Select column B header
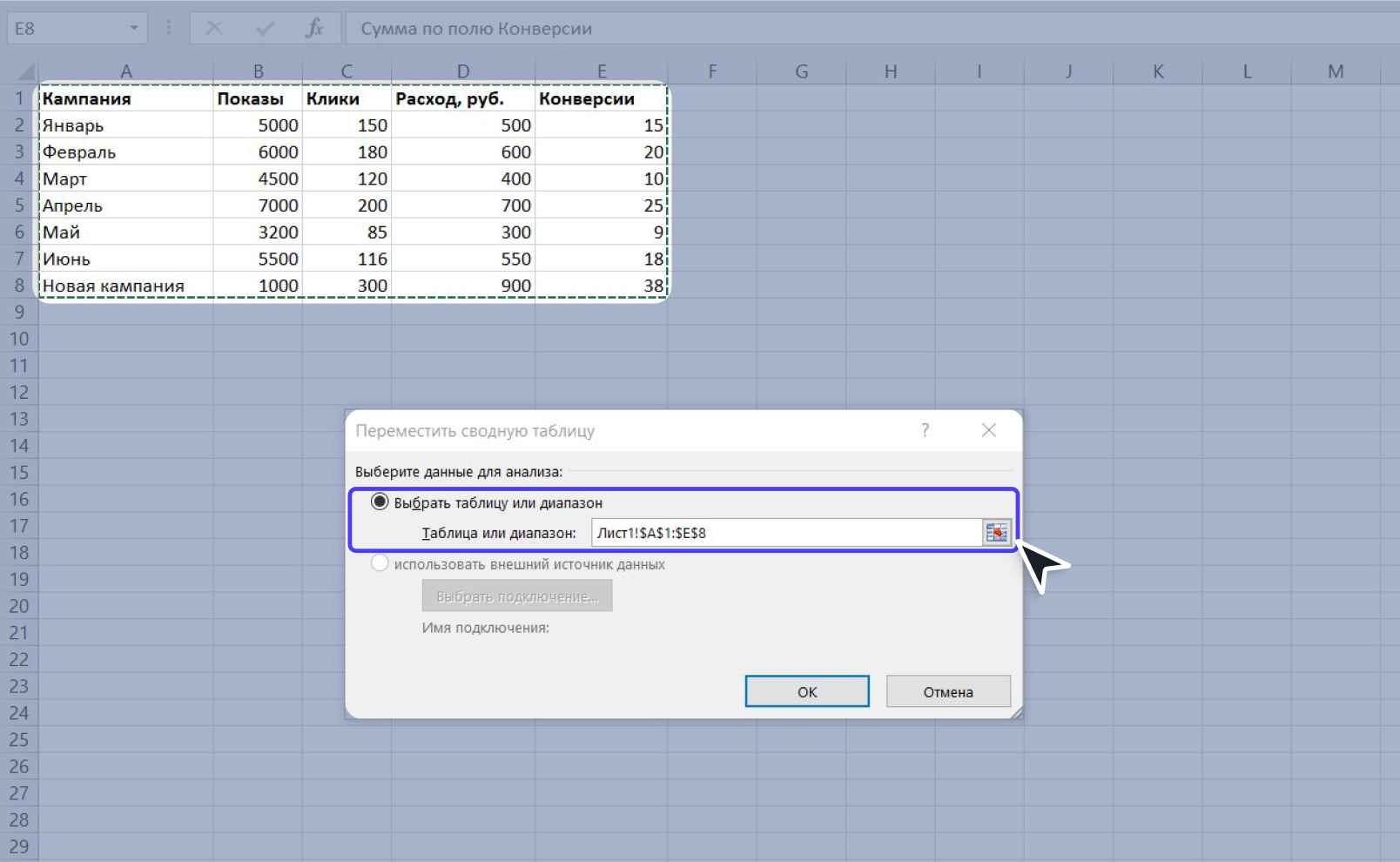Screen dimensions: 1400x862 click(x=258, y=71)
